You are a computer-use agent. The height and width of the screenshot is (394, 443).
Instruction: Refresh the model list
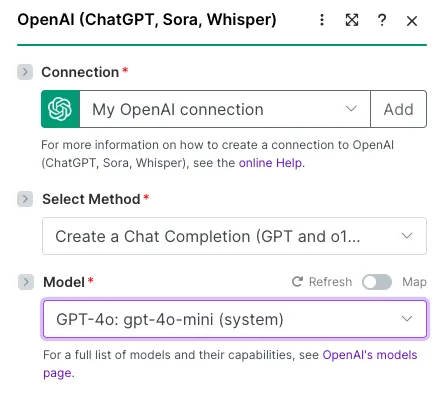click(x=322, y=282)
